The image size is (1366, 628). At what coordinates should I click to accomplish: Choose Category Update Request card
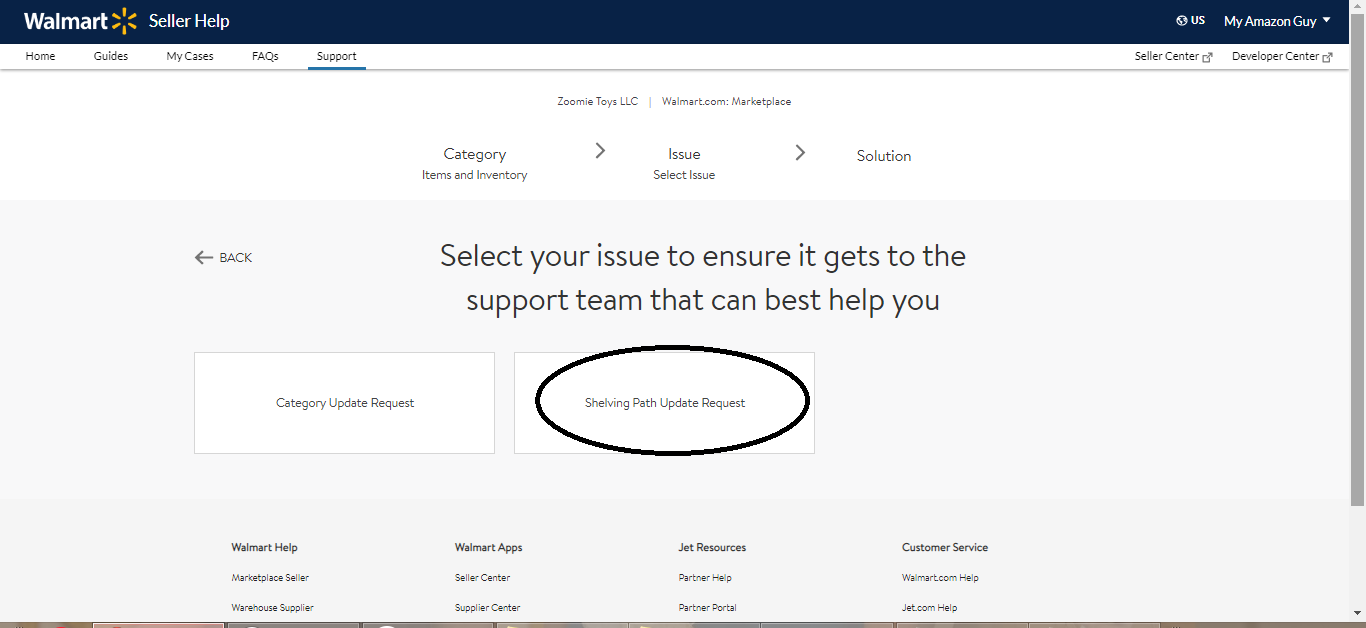click(x=344, y=403)
